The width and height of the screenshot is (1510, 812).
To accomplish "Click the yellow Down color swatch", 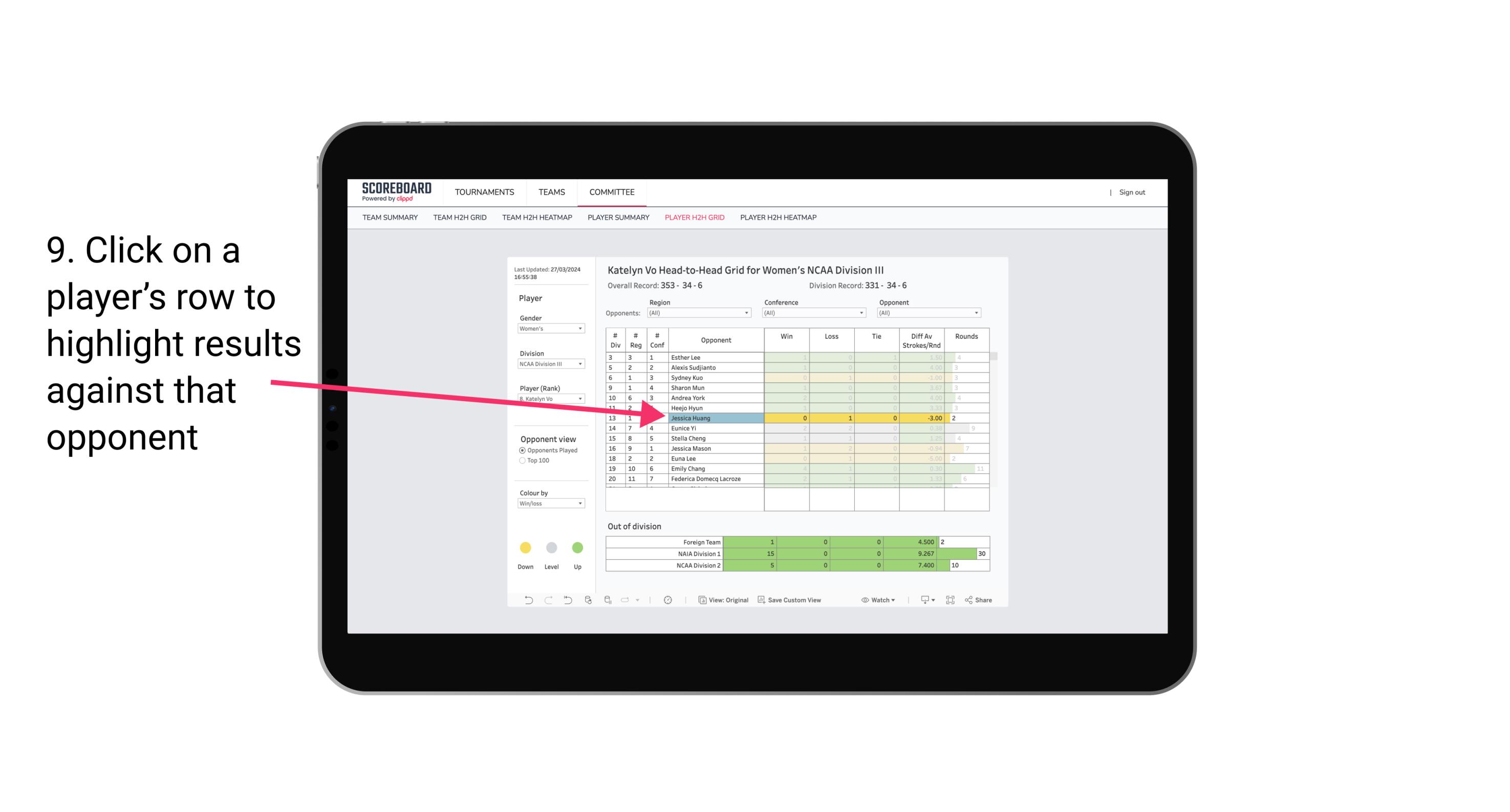I will 525,546.
